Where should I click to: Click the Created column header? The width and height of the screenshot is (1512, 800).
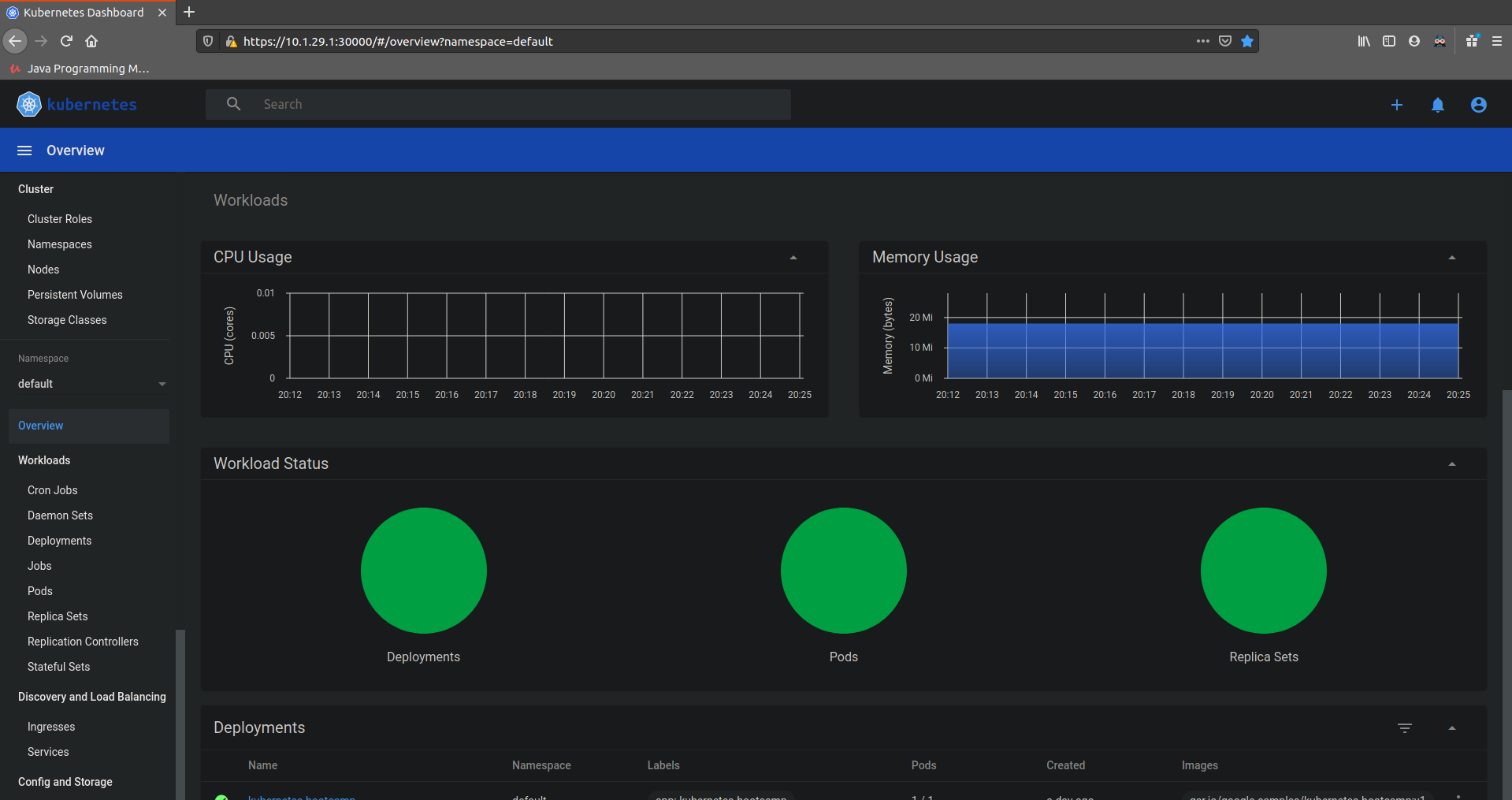pos(1066,765)
